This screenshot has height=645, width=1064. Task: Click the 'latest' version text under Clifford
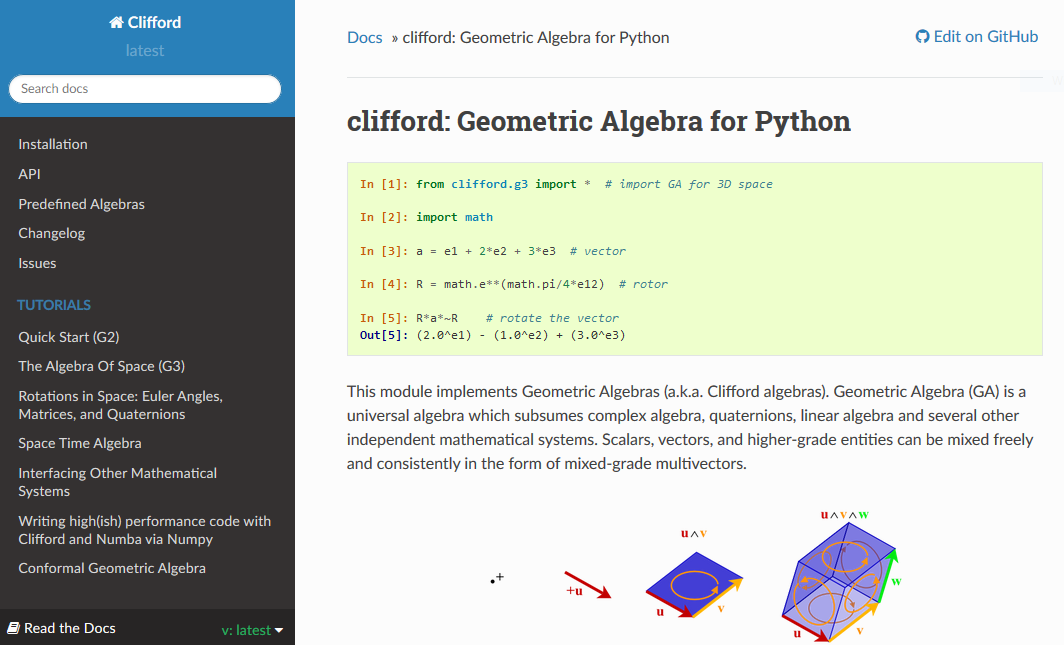[145, 51]
